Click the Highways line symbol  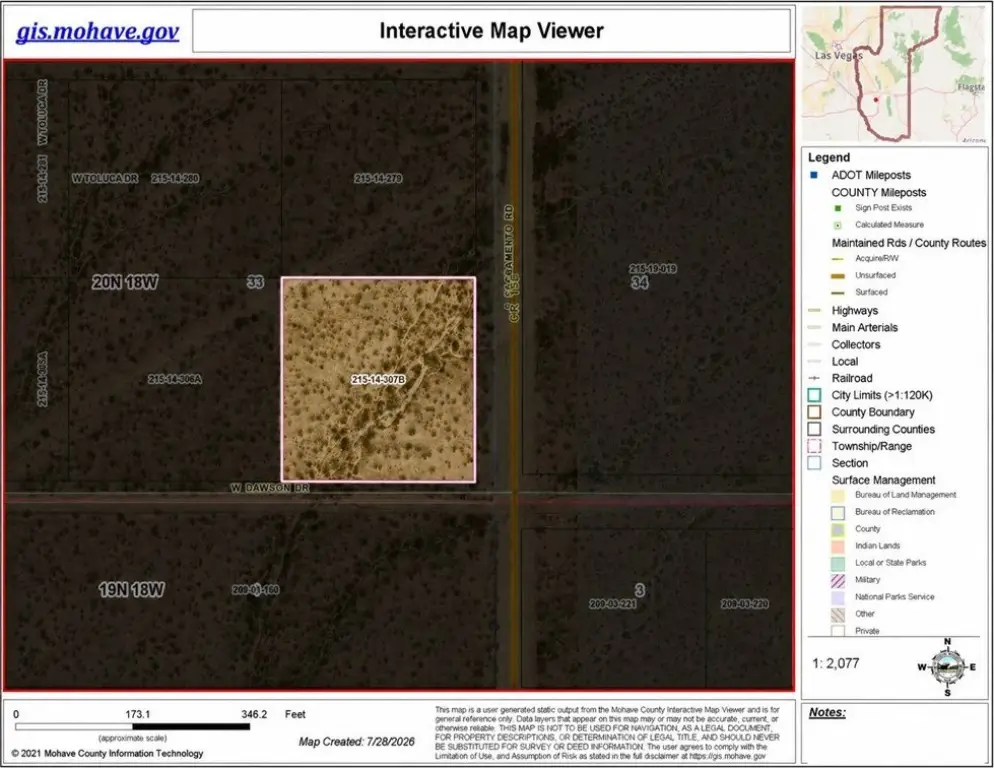tap(815, 311)
